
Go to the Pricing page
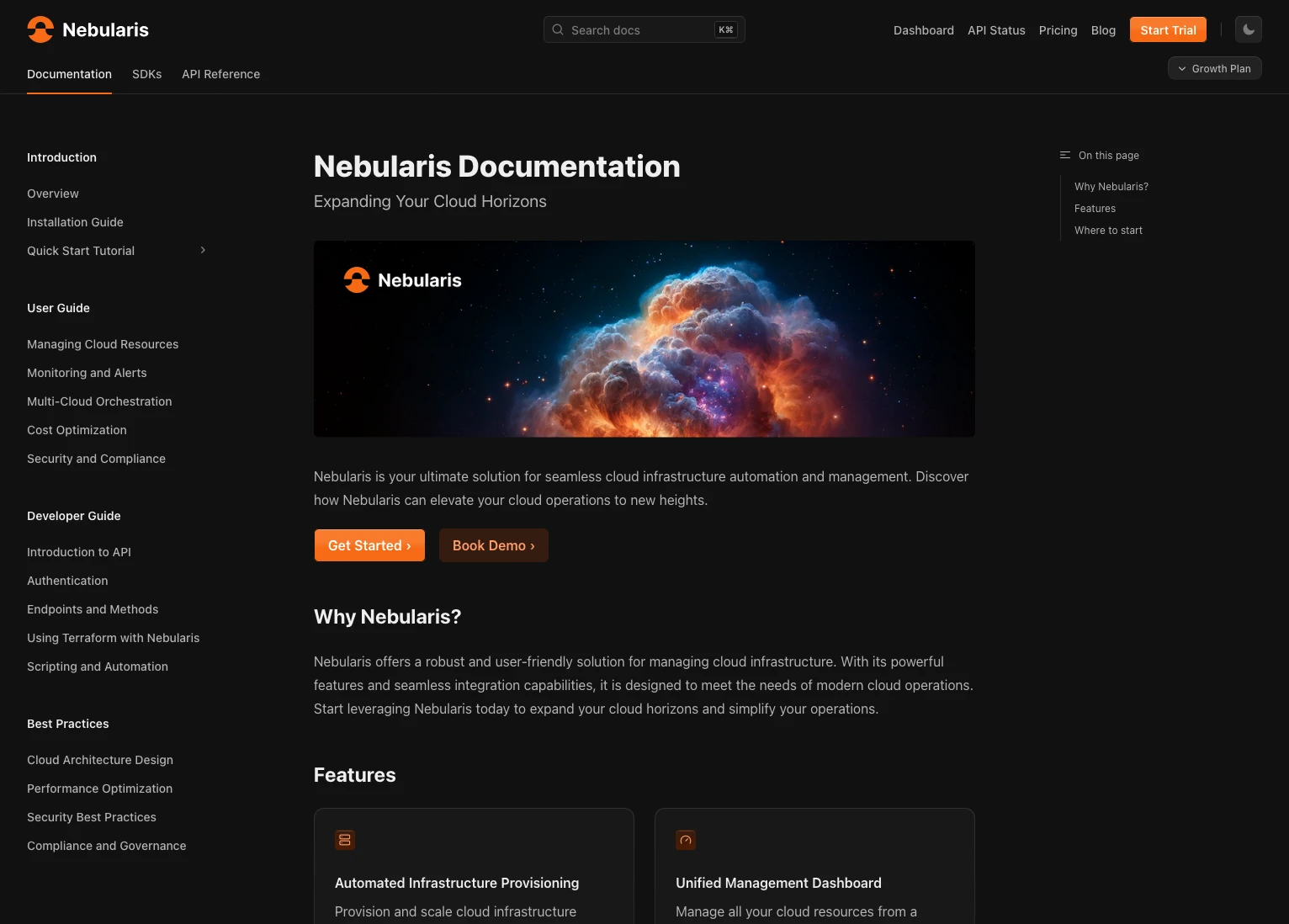[x=1058, y=29]
